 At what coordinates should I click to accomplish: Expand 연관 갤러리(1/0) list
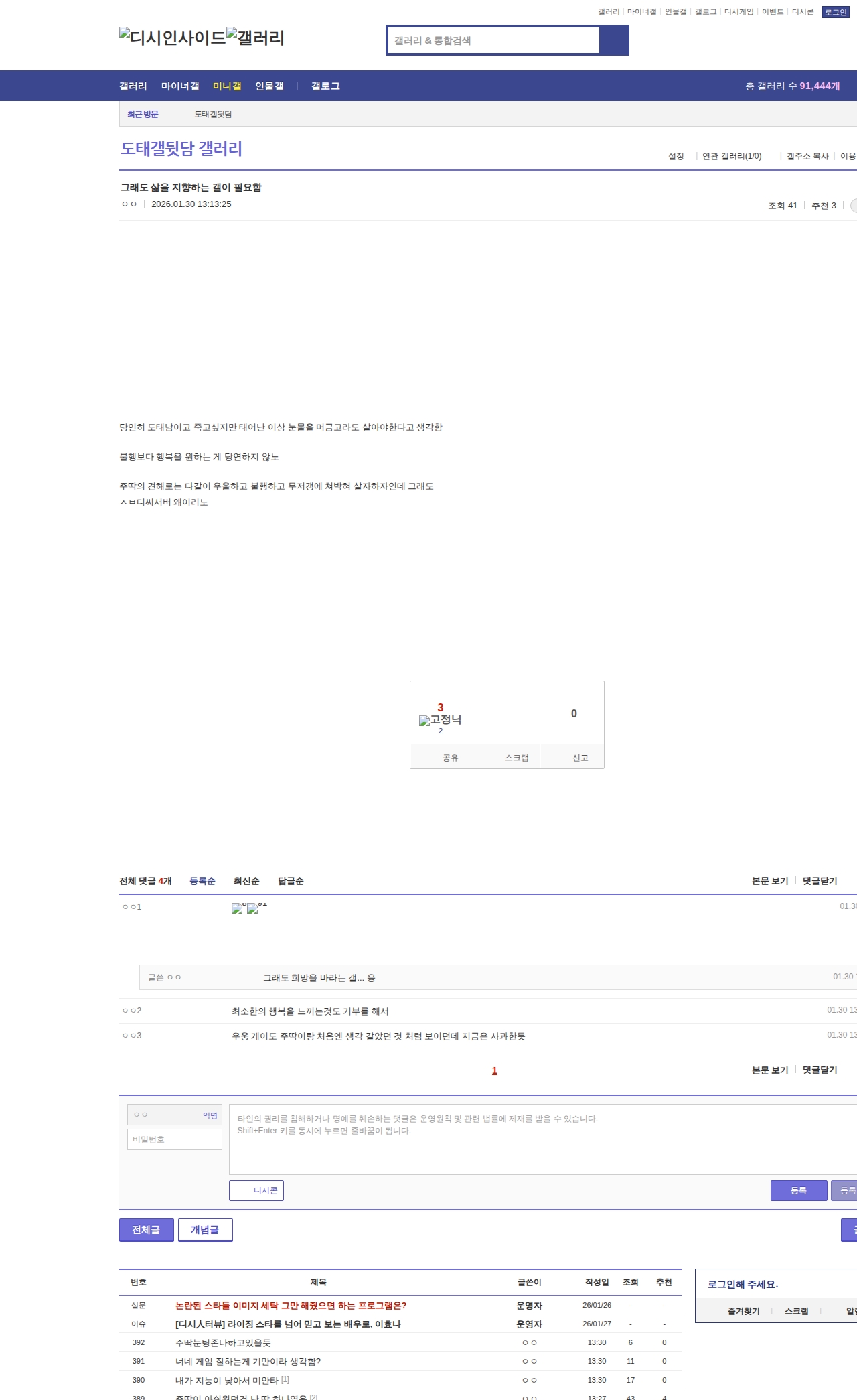tap(731, 156)
